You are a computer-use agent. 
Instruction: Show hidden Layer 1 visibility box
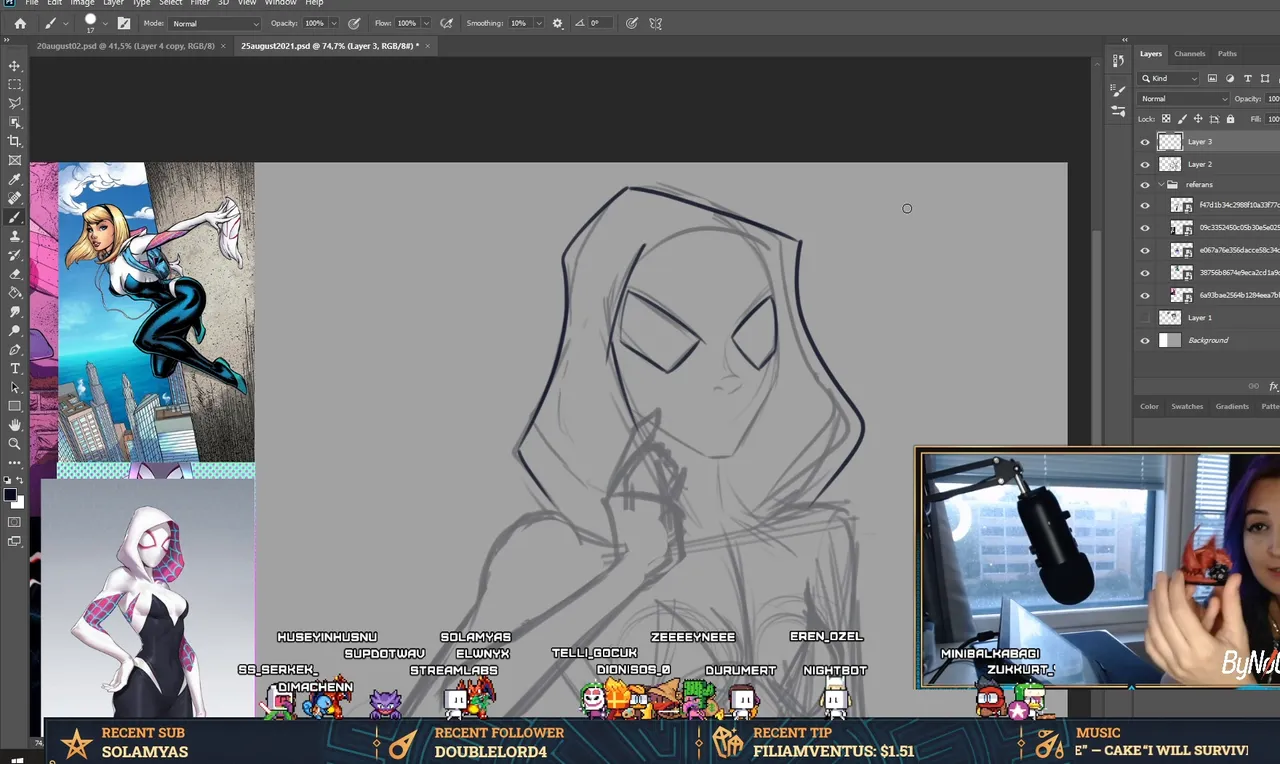tap(1145, 318)
